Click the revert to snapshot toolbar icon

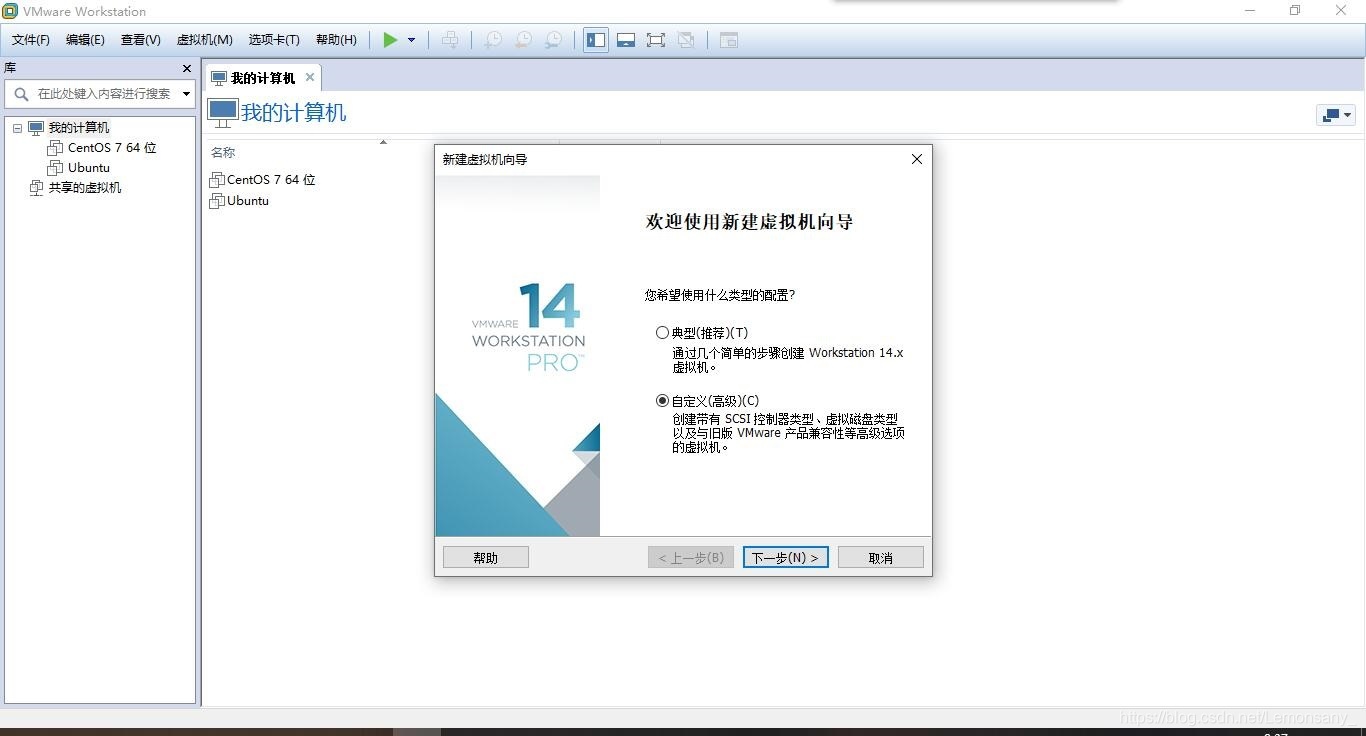point(523,40)
